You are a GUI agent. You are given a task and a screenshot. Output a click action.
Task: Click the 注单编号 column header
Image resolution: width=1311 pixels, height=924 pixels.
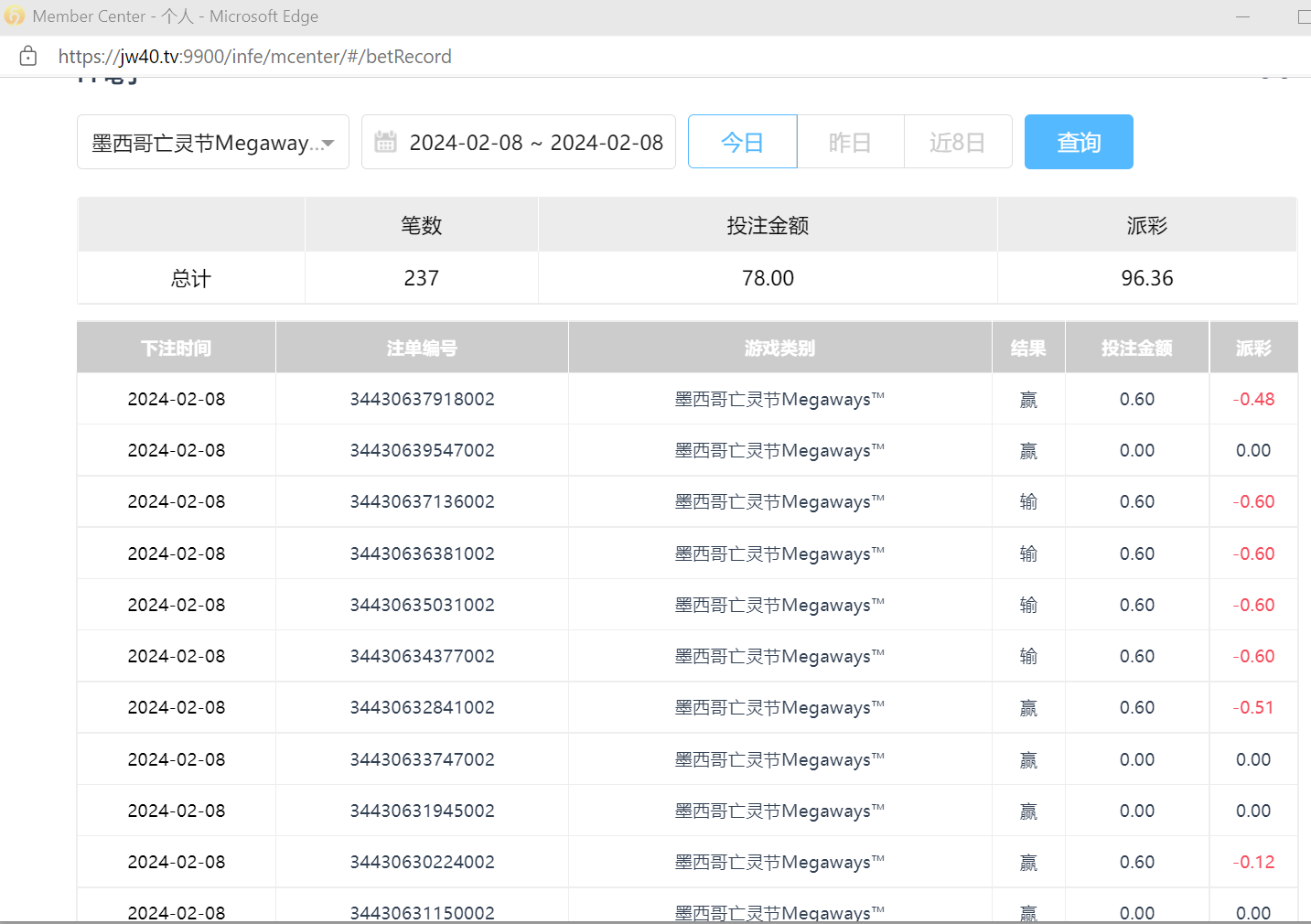[422, 348]
